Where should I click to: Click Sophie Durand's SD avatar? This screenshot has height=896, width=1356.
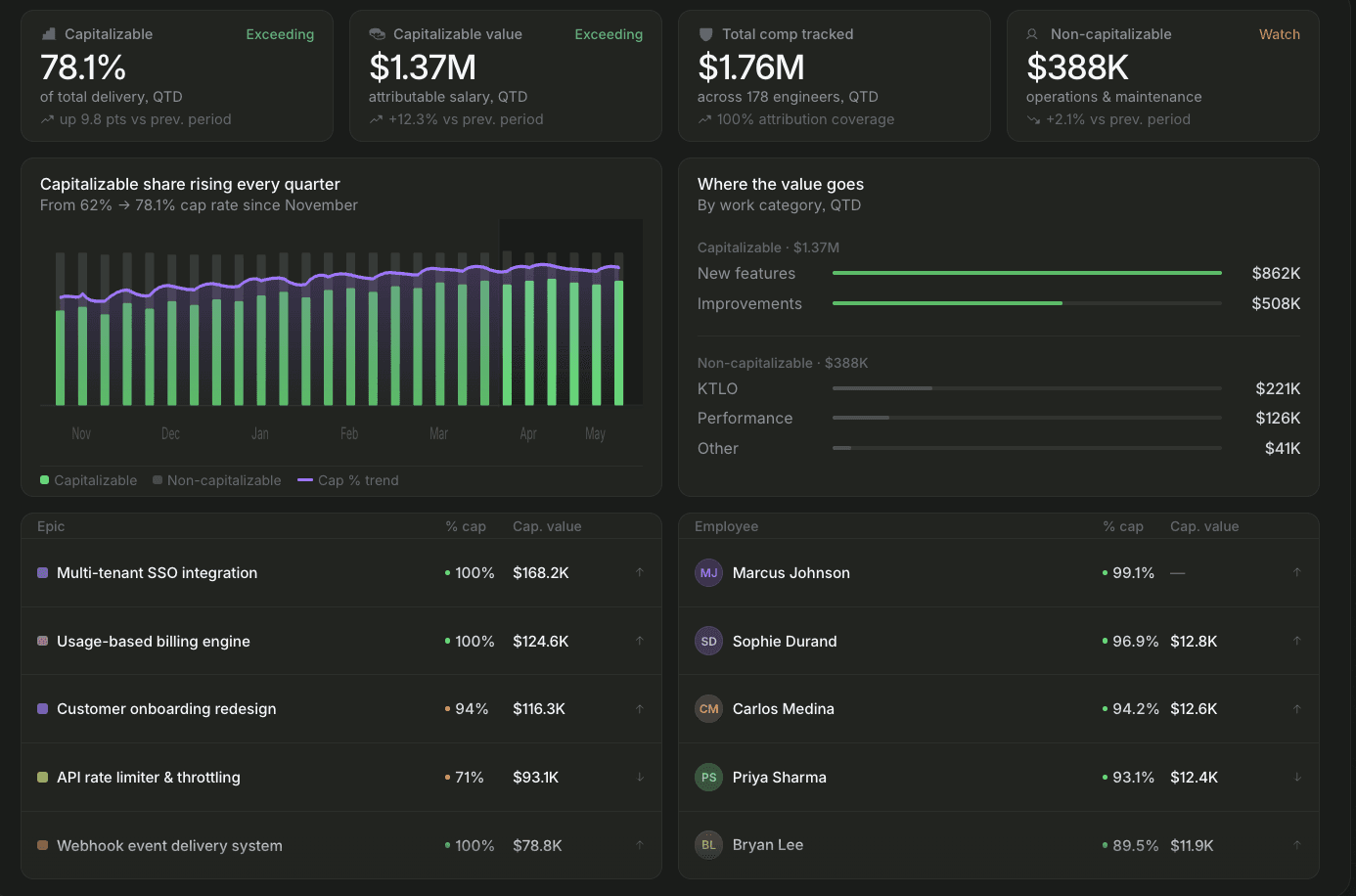[708, 641]
